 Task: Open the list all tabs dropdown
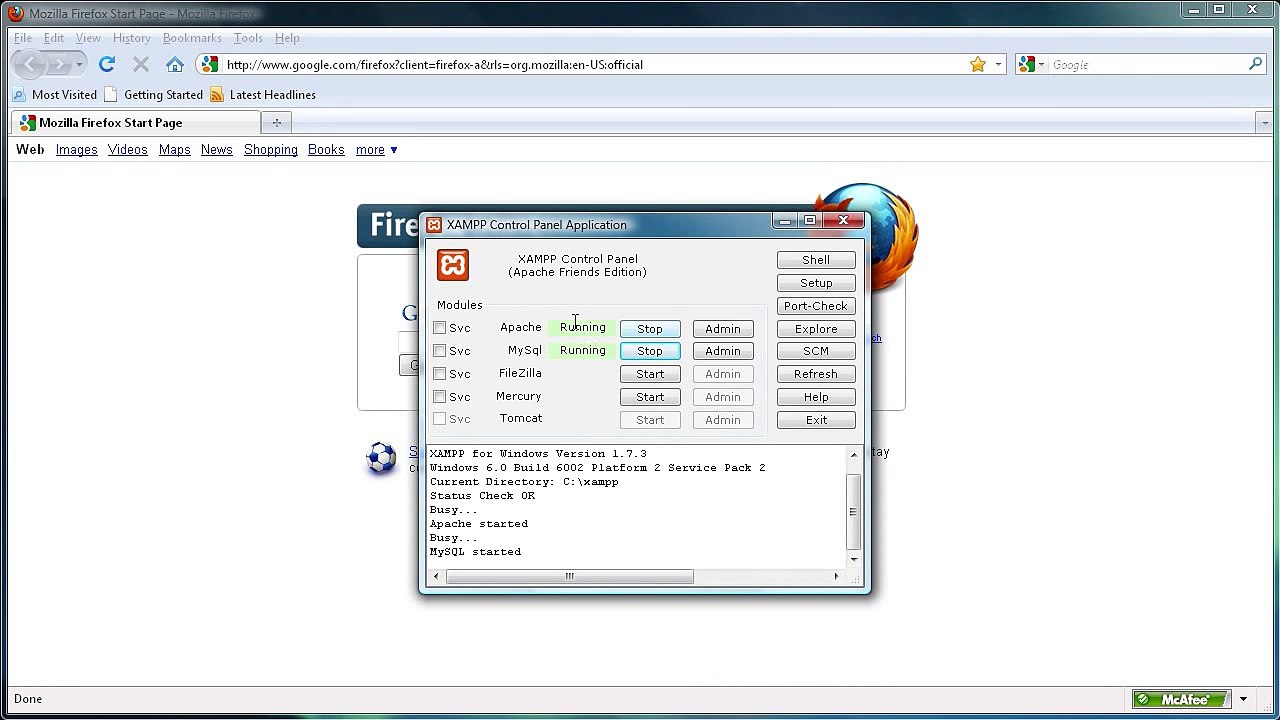coord(1265,123)
